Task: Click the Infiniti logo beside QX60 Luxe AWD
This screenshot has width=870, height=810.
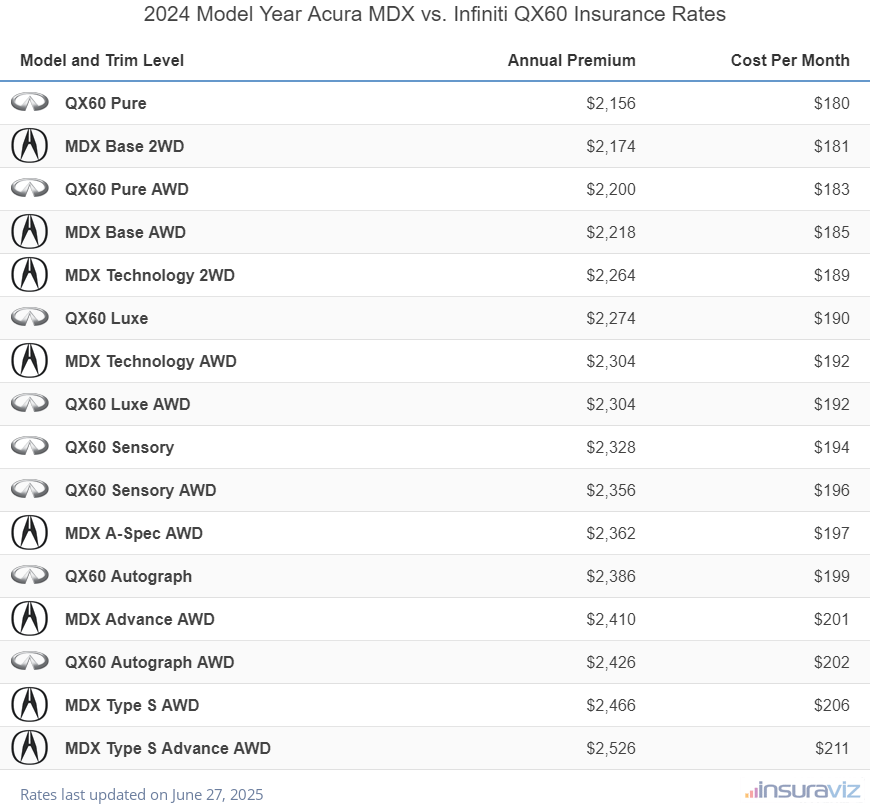Action: [x=30, y=403]
